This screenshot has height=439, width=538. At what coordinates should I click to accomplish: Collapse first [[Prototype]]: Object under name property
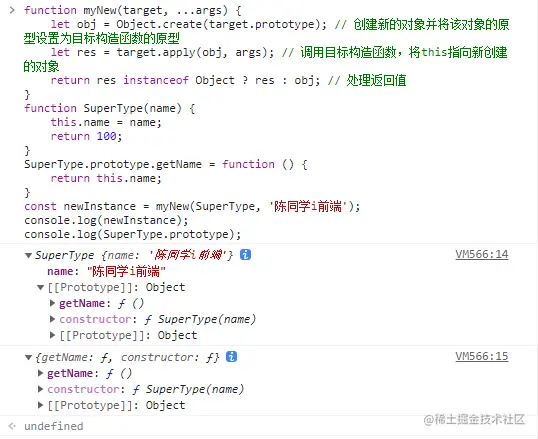tap(40, 287)
